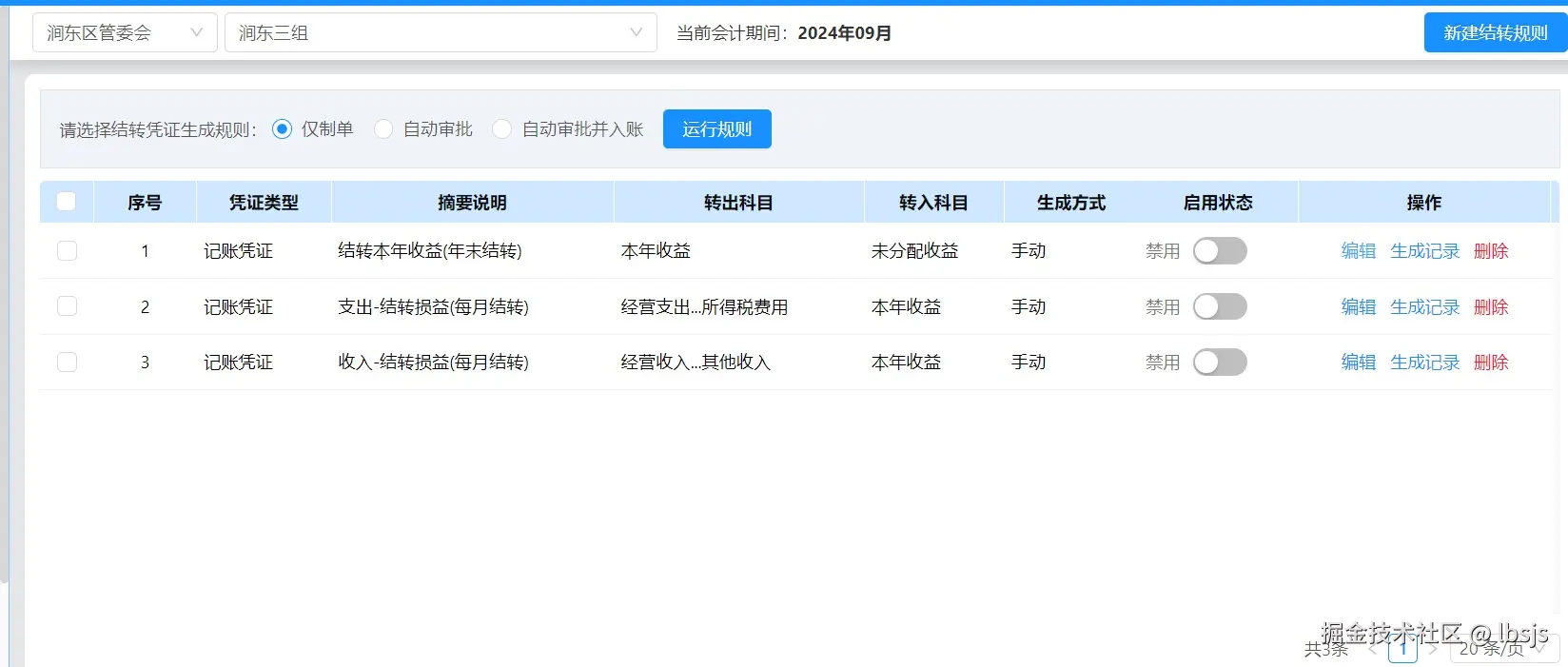1568x667 pixels.
Task: Click the 运行规则 button
Action: pos(717,129)
